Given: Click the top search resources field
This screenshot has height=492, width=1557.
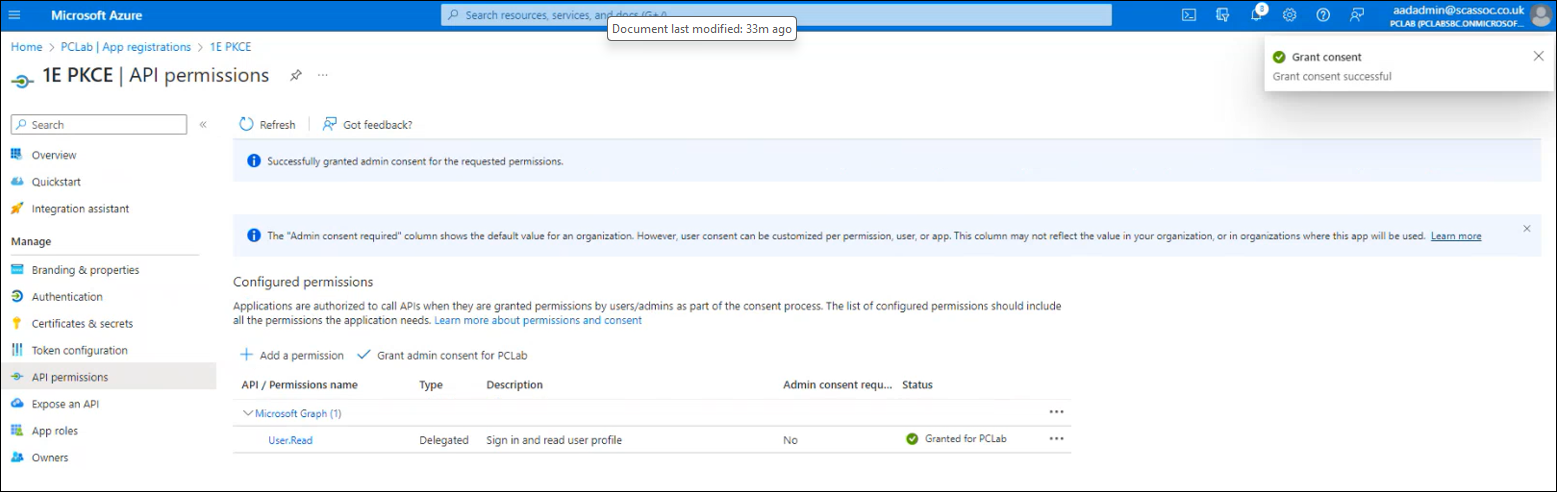Looking at the screenshot, I should point(775,15).
